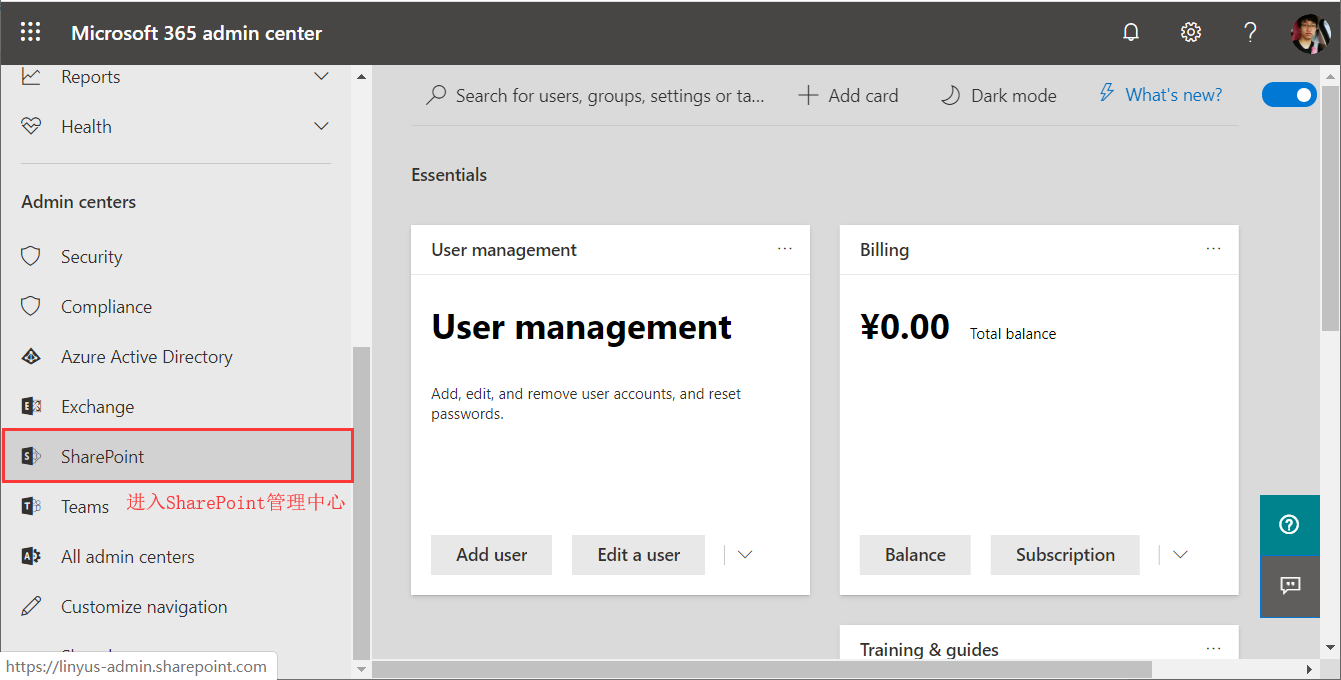Click the Reports chart icon
This screenshot has height=680, width=1341.
click(31, 76)
